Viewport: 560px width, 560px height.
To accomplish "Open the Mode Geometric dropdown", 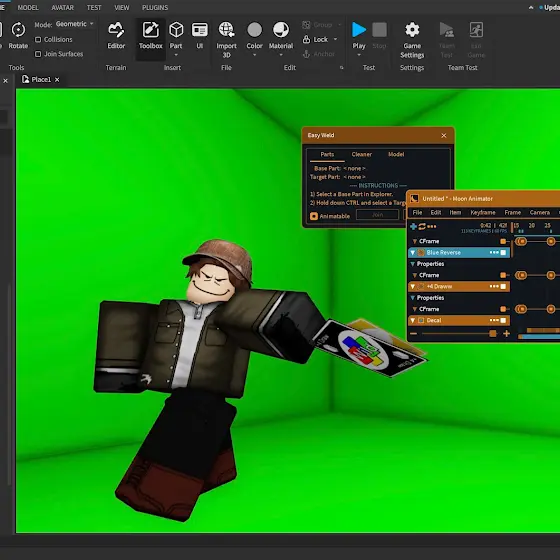I will 74,24.
